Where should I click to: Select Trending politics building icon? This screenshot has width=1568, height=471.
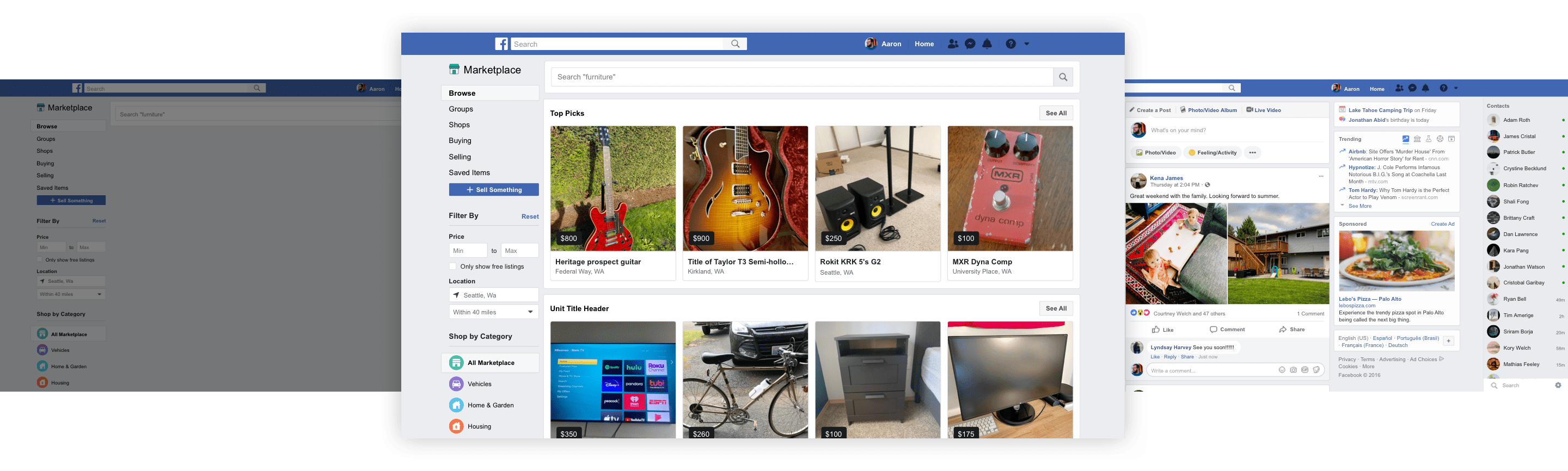tap(1417, 139)
